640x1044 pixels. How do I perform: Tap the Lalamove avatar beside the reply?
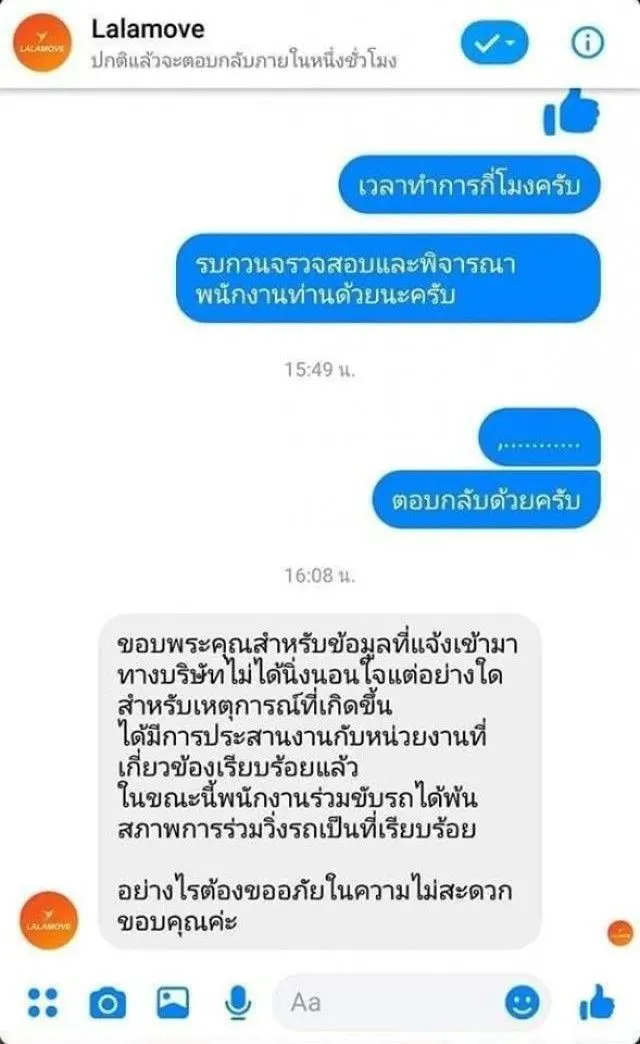pos(49,920)
